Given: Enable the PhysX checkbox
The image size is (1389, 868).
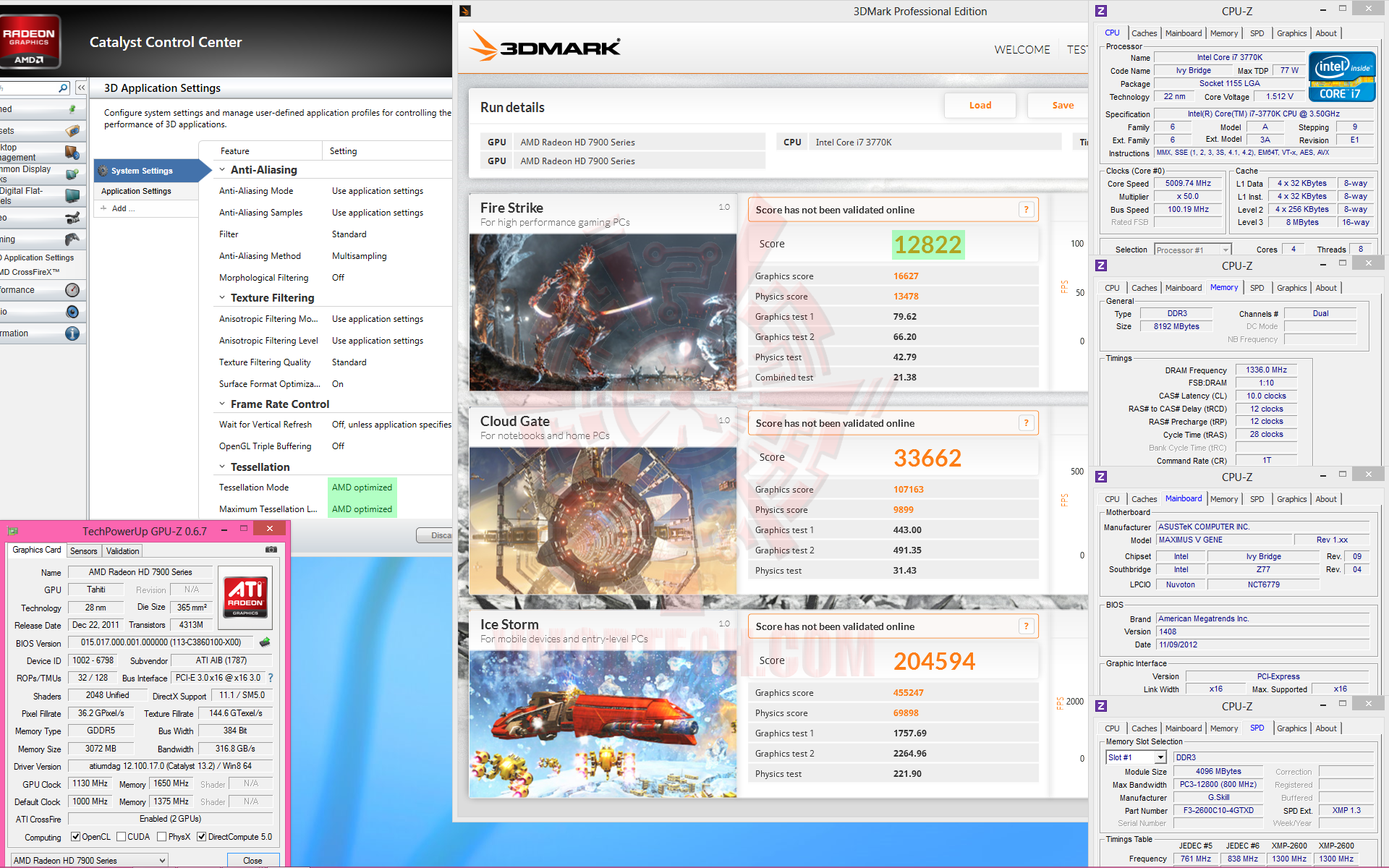Looking at the screenshot, I should (162, 837).
